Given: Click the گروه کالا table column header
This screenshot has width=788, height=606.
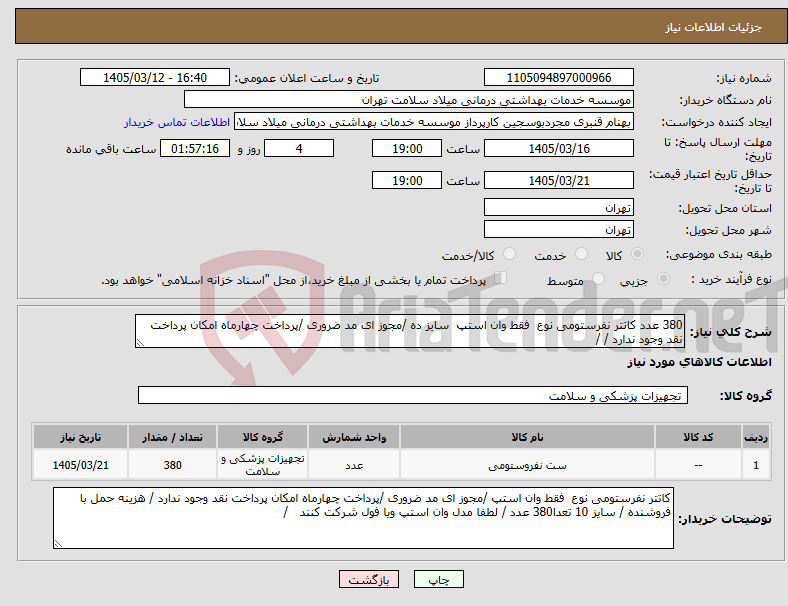Looking at the screenshot, I should point(262,437).
